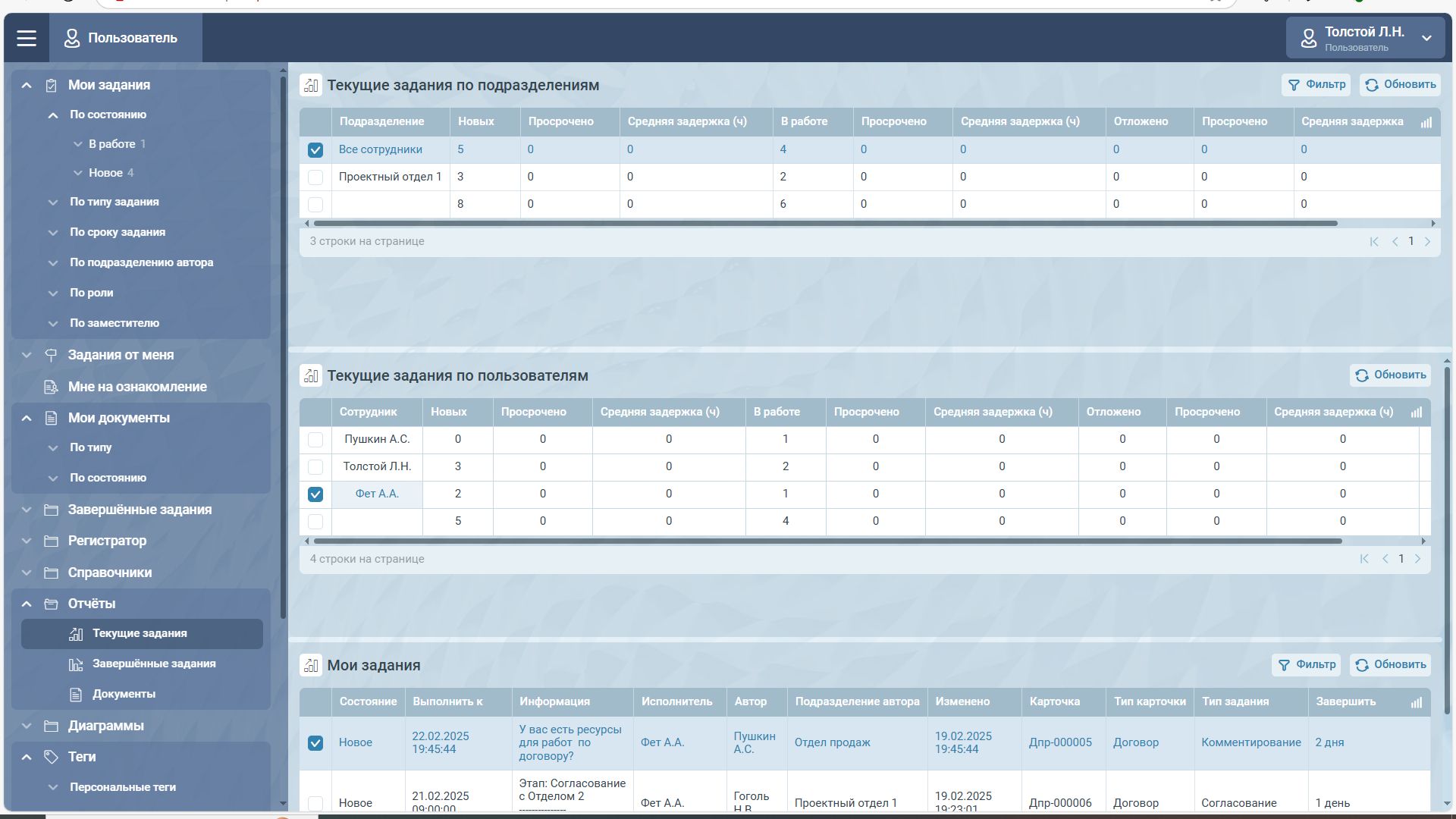Open the hamburger main menu
Viewport: 1456px width, 819px height.
(27, 38)
